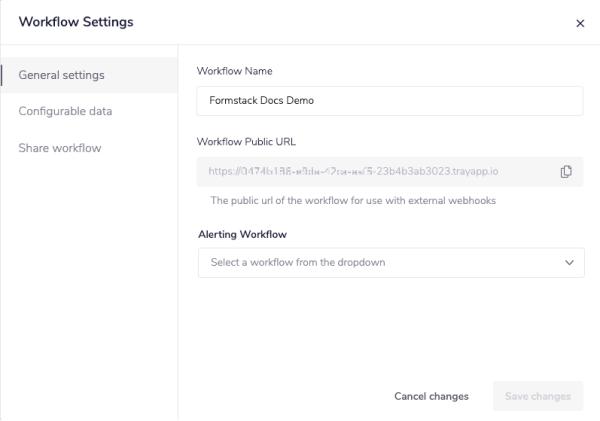
Task: Copy the workflow public URL
Action: [x=566, y=171]
